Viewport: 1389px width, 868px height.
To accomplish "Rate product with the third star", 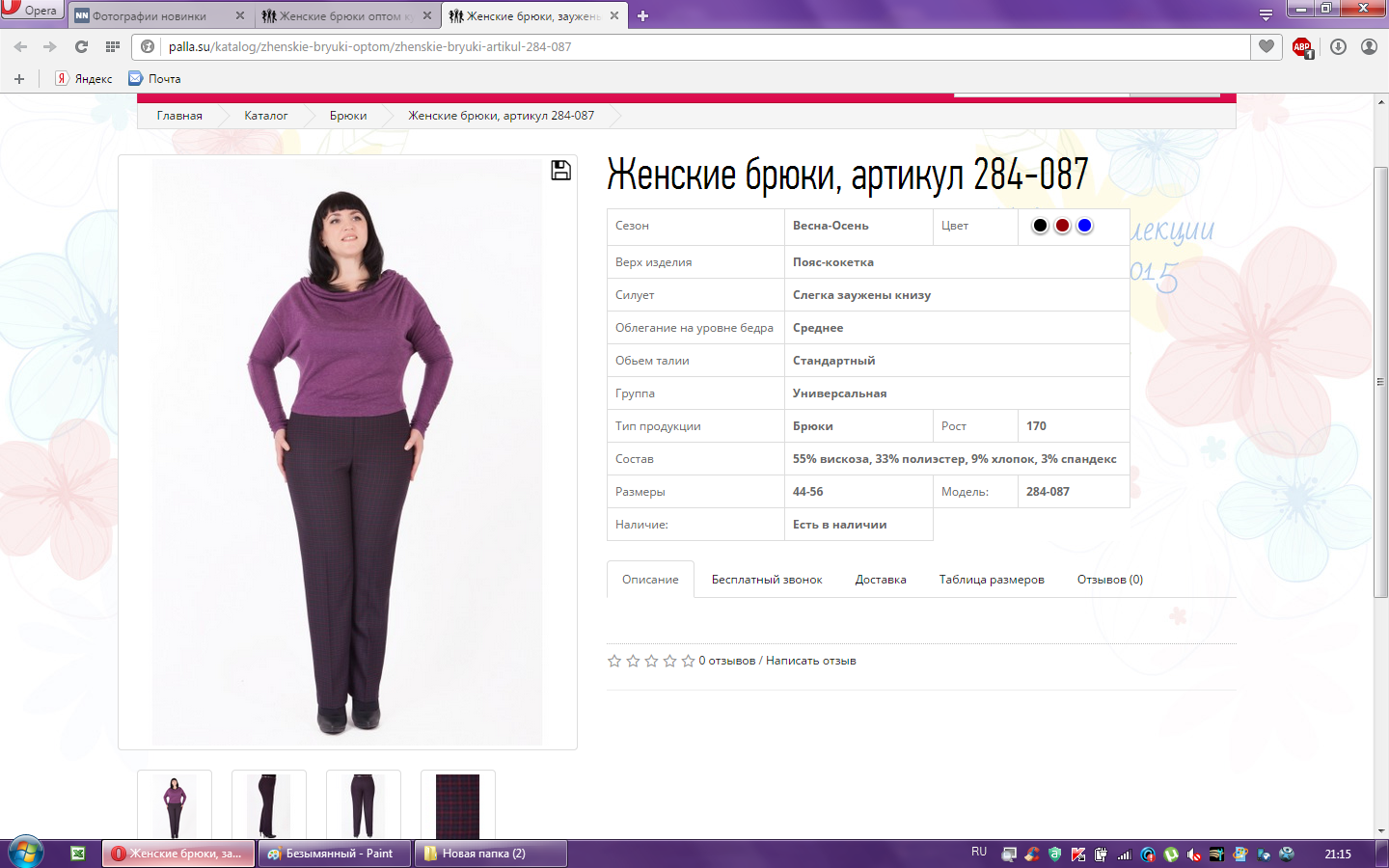I will point(651,661).
